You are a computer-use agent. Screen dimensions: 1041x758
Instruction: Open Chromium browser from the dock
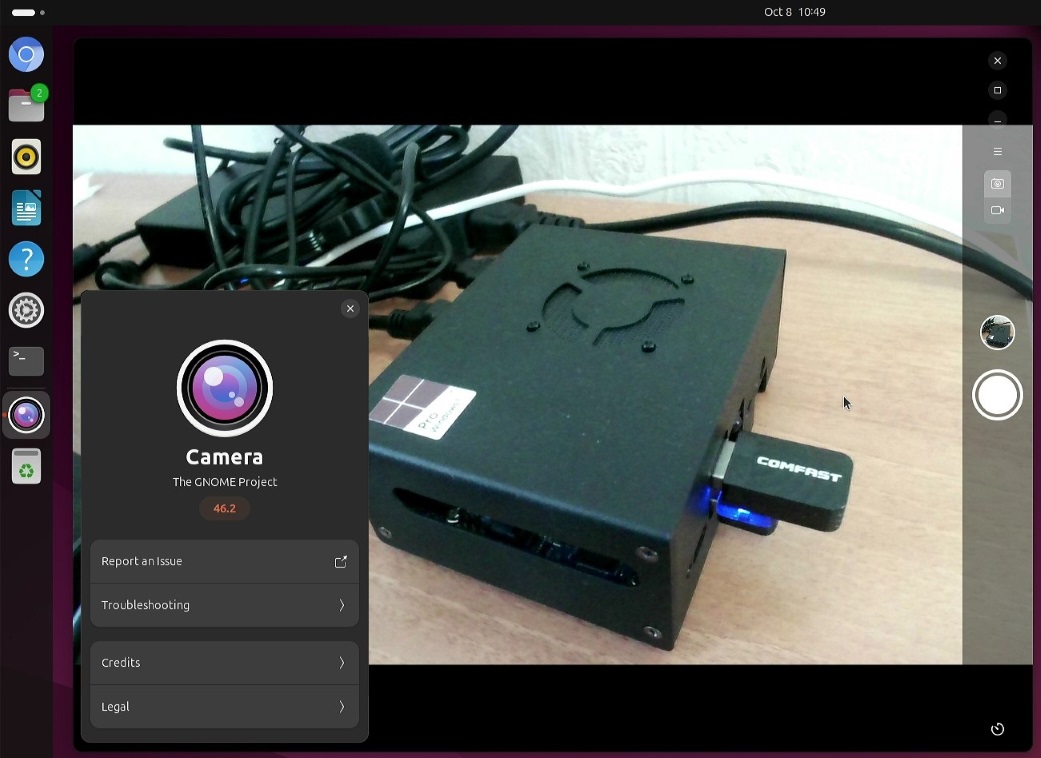(x=27, y=55)
